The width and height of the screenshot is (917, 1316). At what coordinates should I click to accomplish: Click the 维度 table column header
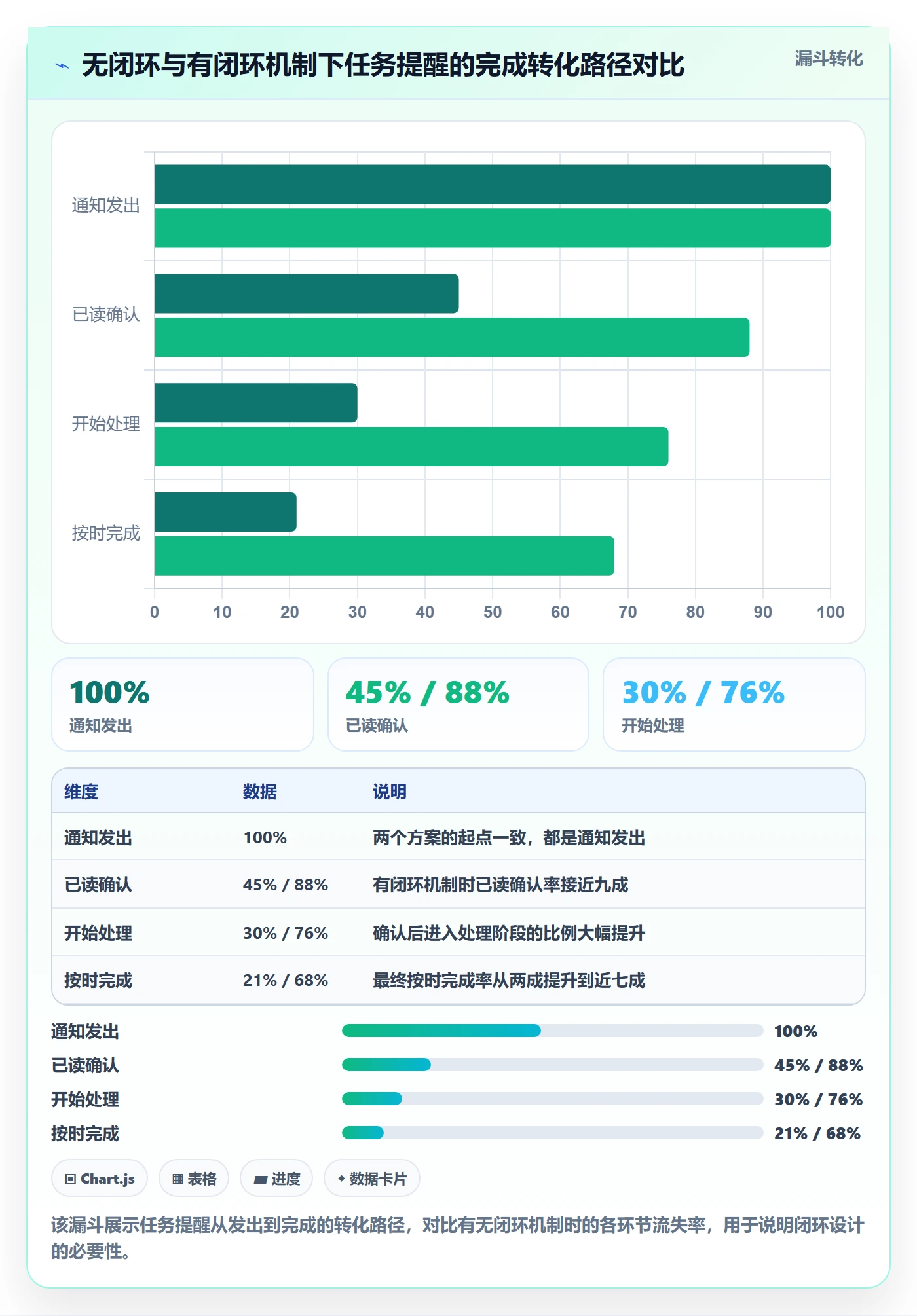coord(81,792)
